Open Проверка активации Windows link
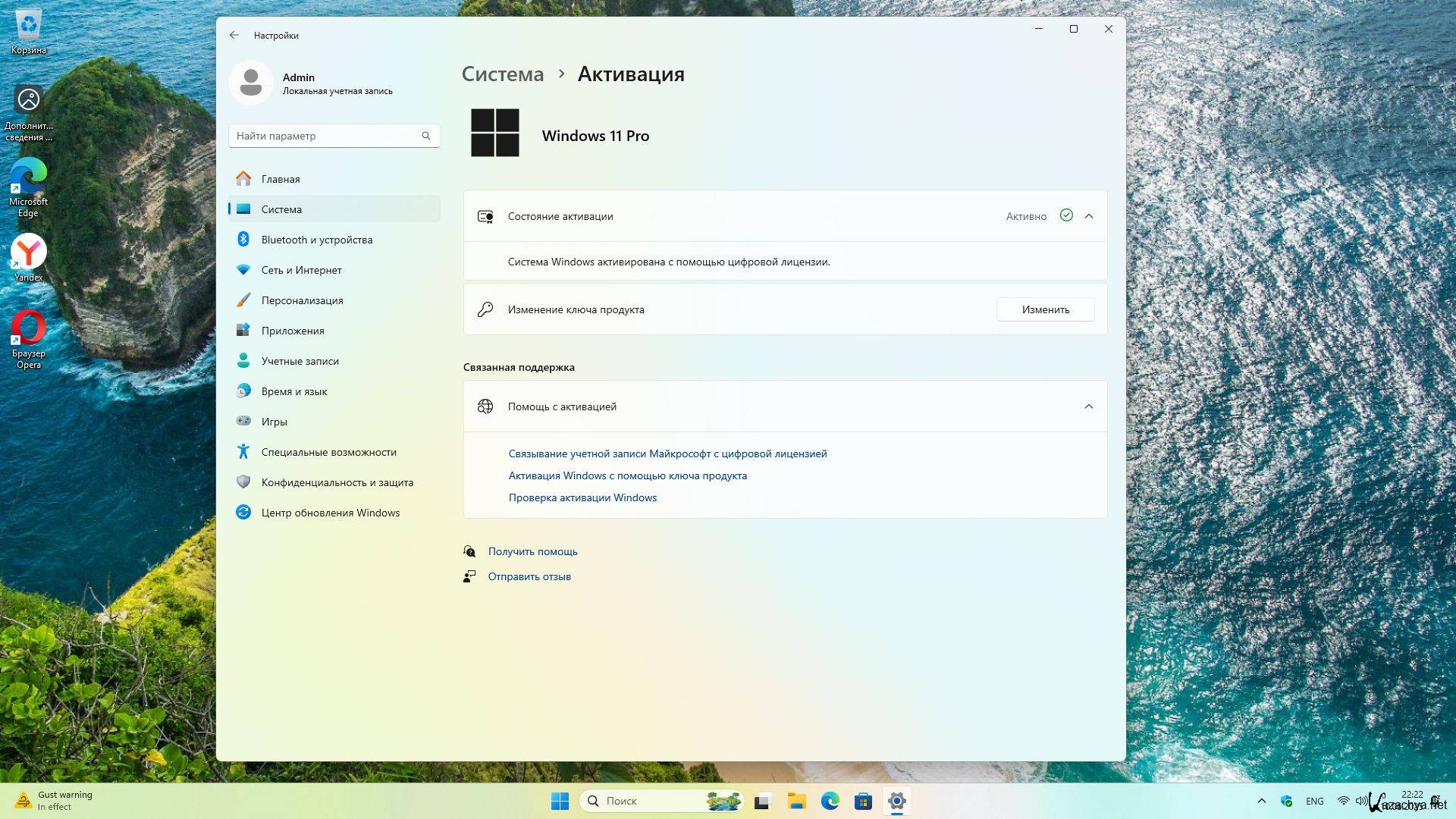This screenshot has width=1456, height=819. 582,497
